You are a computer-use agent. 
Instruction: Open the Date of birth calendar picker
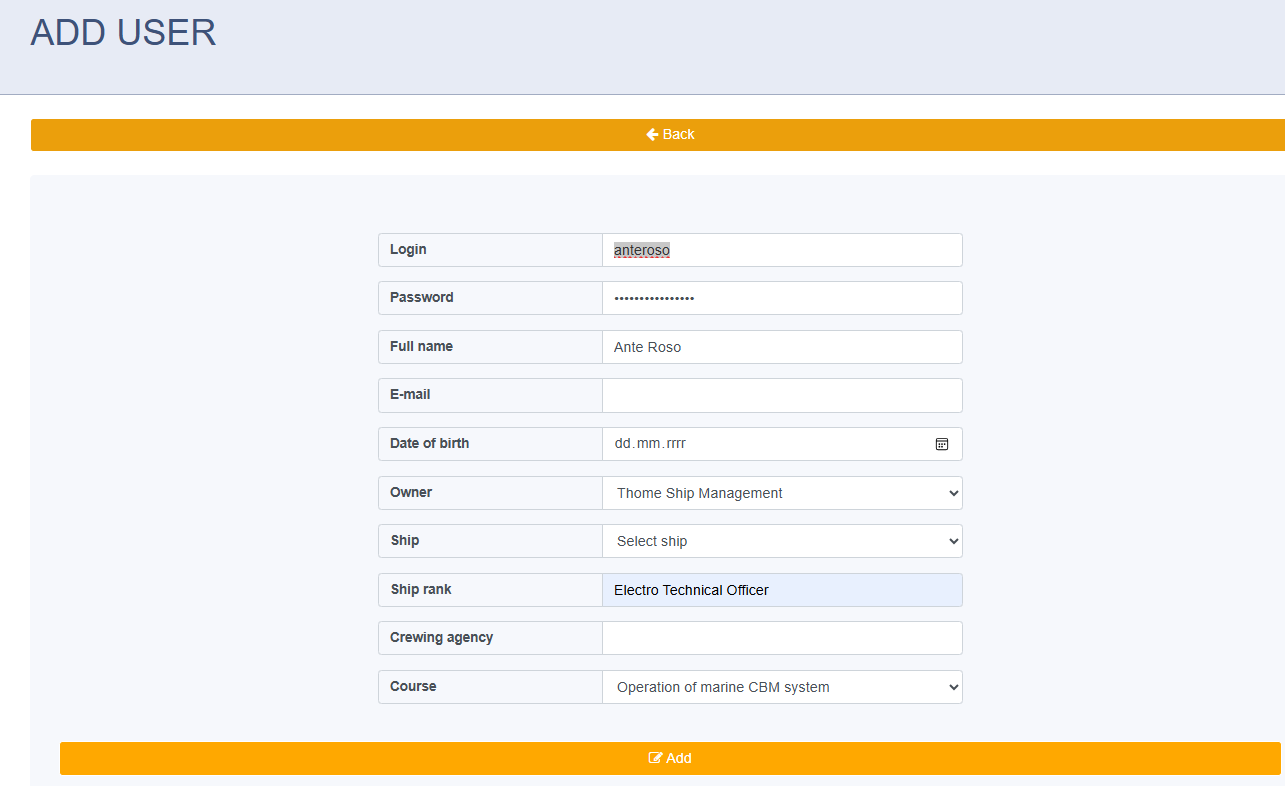pyautogui.click(x=941, y=444)
